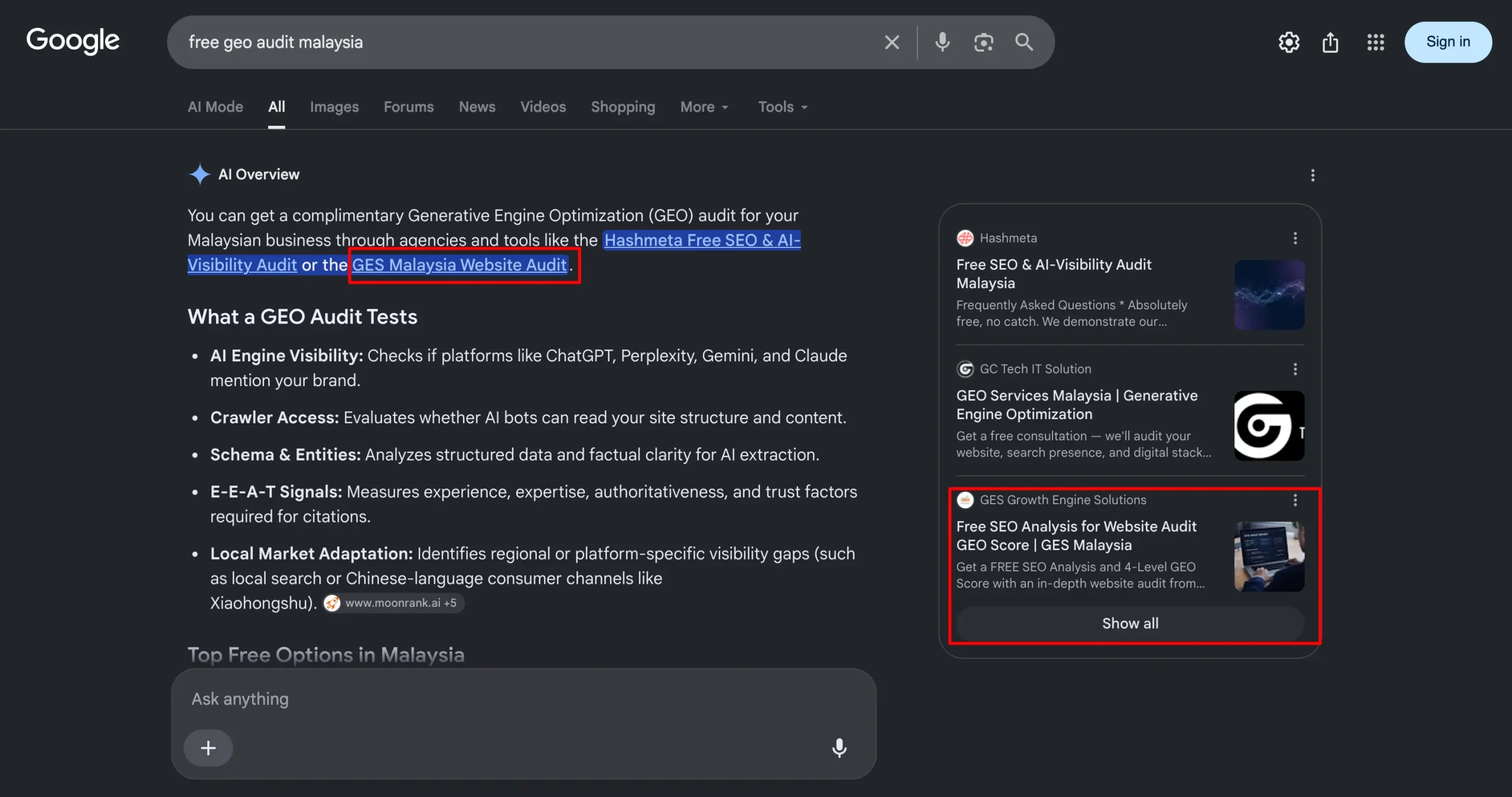Viewport: 1512px width, 797px height.
Task: Click the share icon in header
Action: (1330, 42)
